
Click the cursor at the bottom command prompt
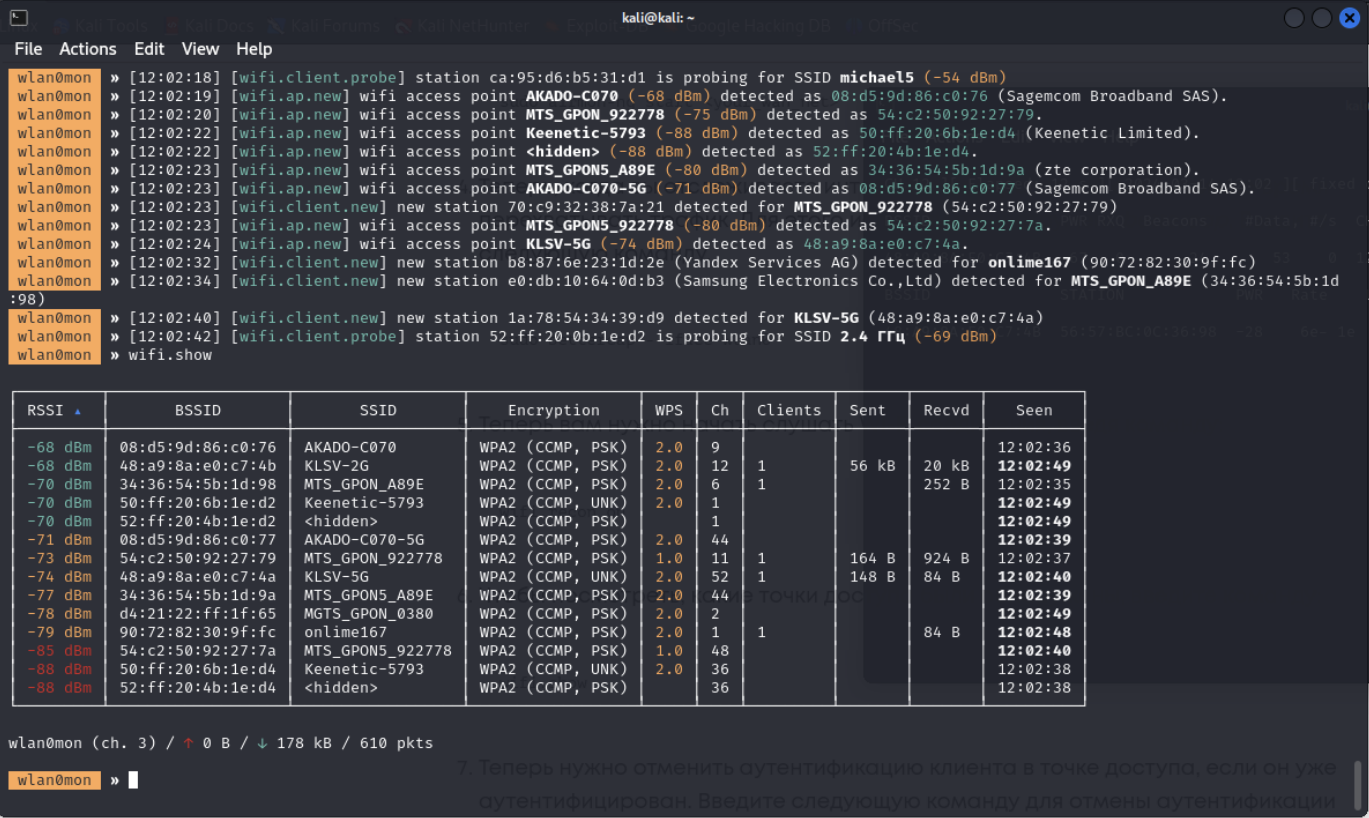click(133, 780)
